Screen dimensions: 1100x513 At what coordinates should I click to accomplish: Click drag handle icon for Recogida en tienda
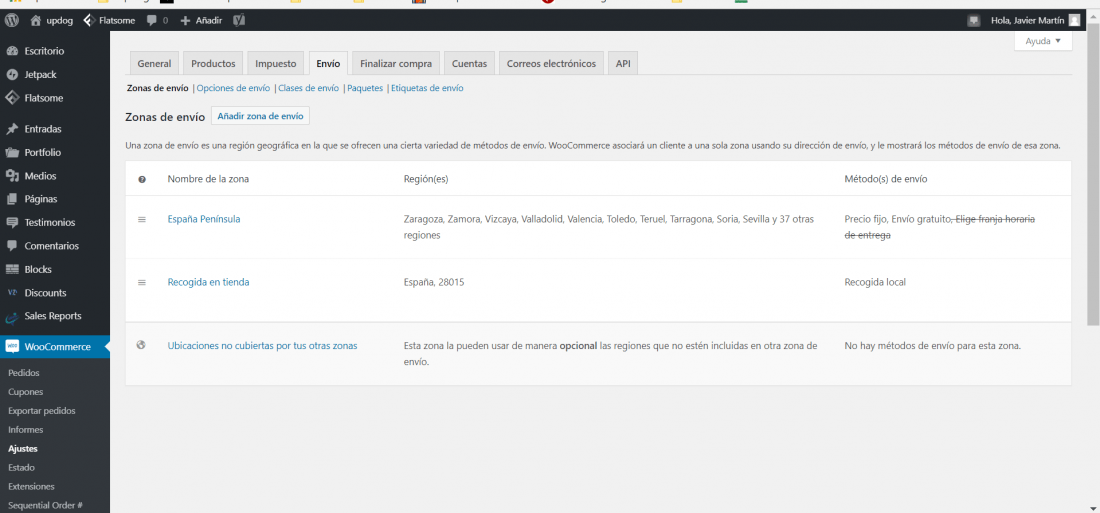click(142, 283)
